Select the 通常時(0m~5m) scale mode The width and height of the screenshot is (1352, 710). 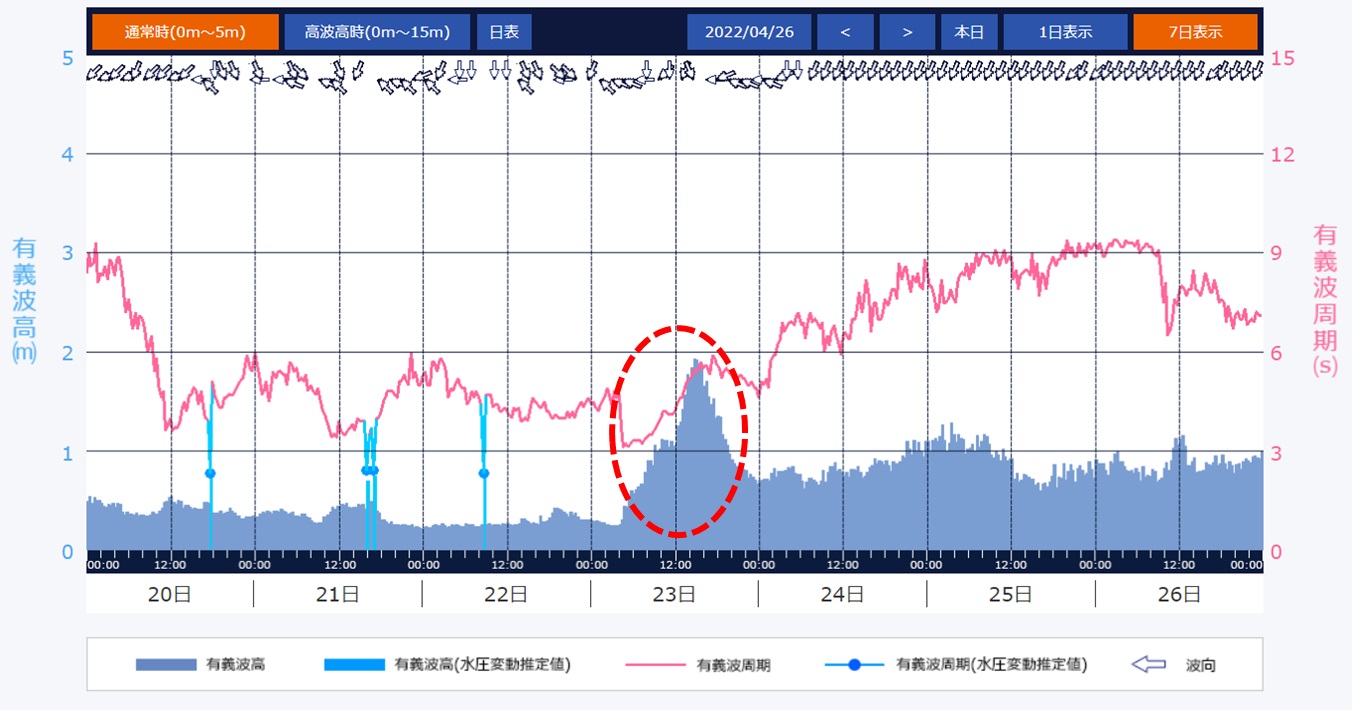coord(184,31)
